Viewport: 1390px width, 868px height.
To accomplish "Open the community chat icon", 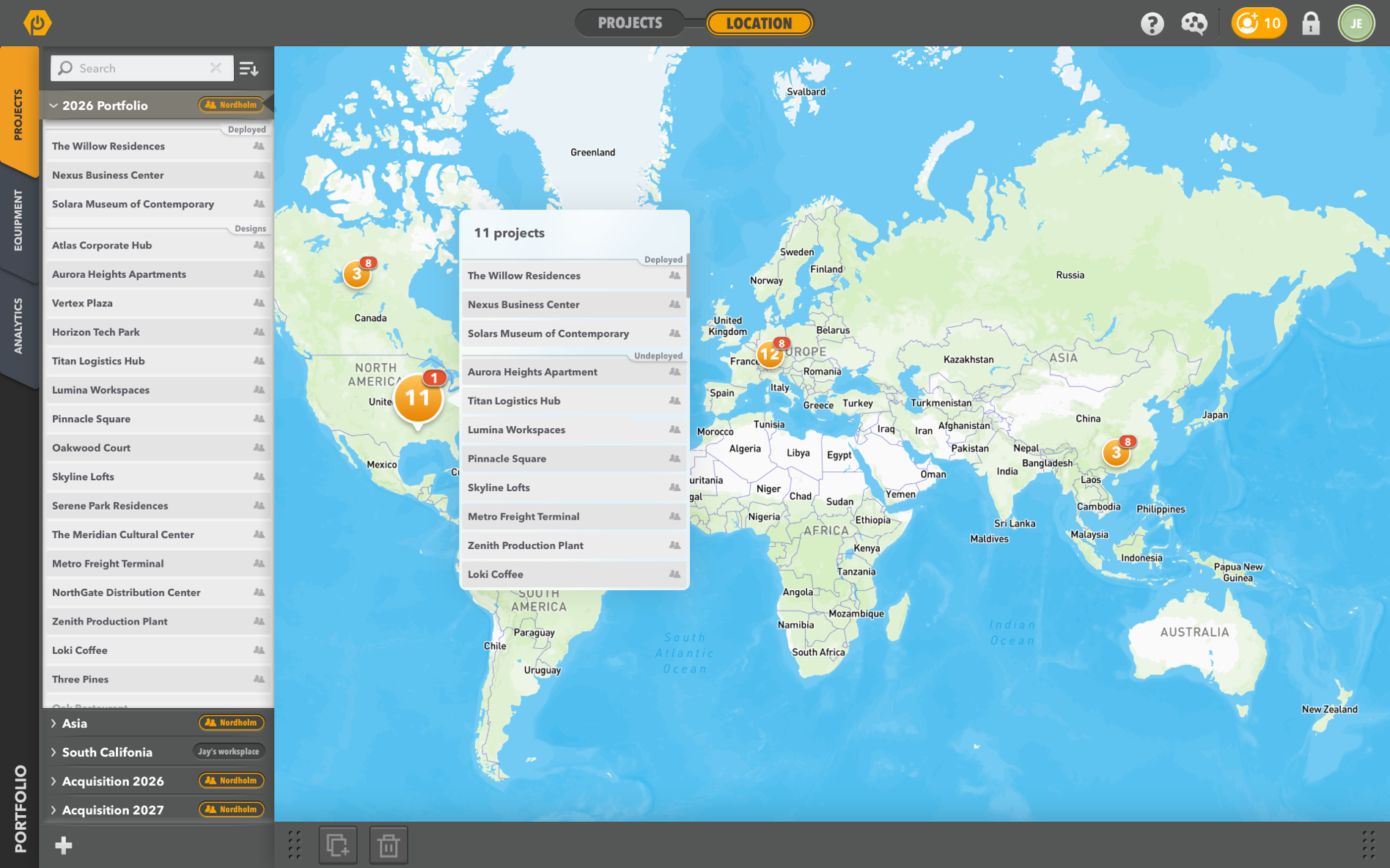I will point(1194,24).
